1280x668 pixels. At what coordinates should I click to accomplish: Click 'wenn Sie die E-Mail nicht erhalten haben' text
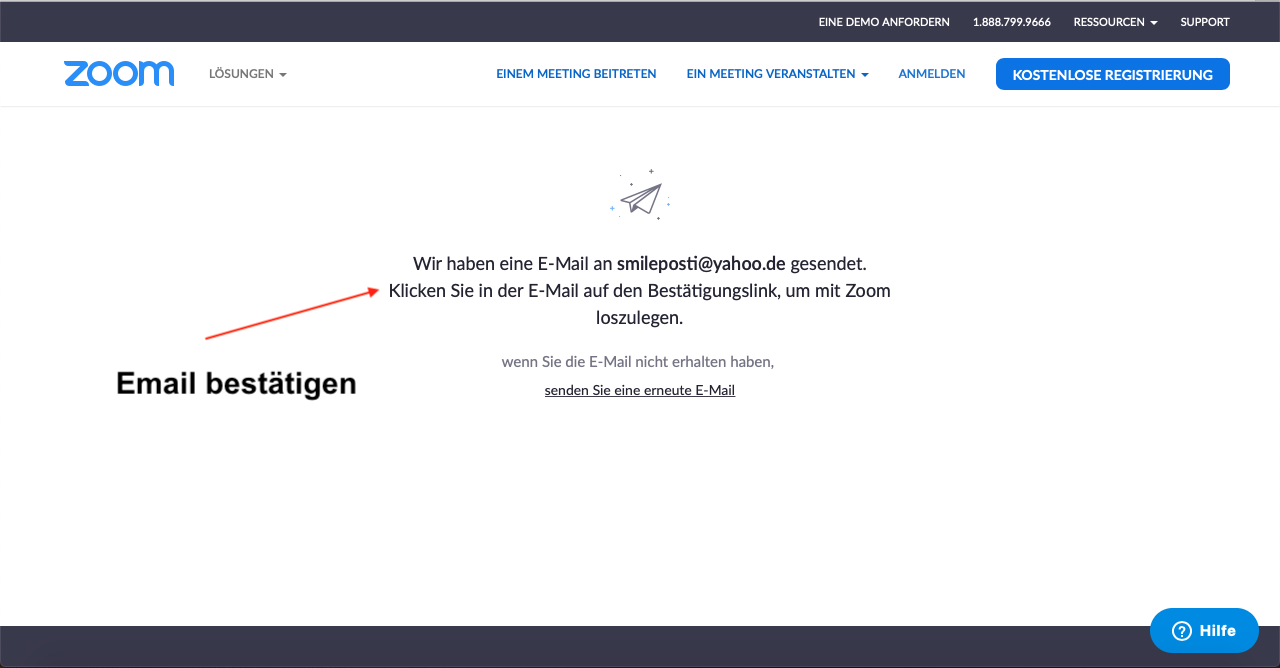(x=637, y=361)
